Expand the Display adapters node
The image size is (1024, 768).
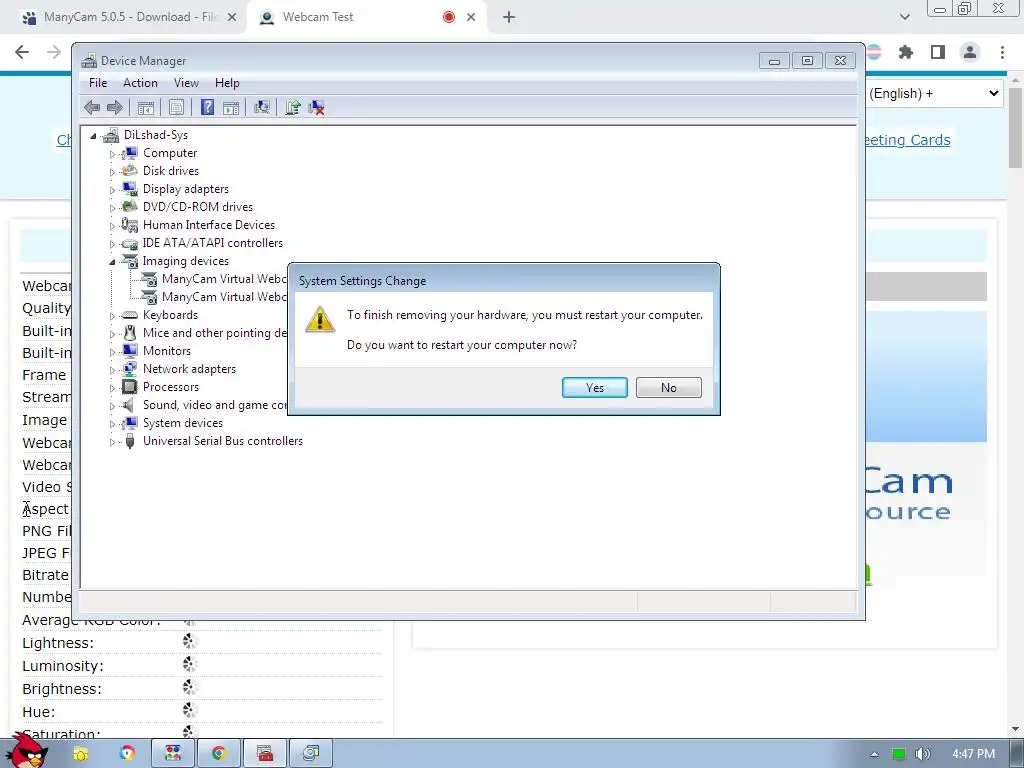[112, 190]
